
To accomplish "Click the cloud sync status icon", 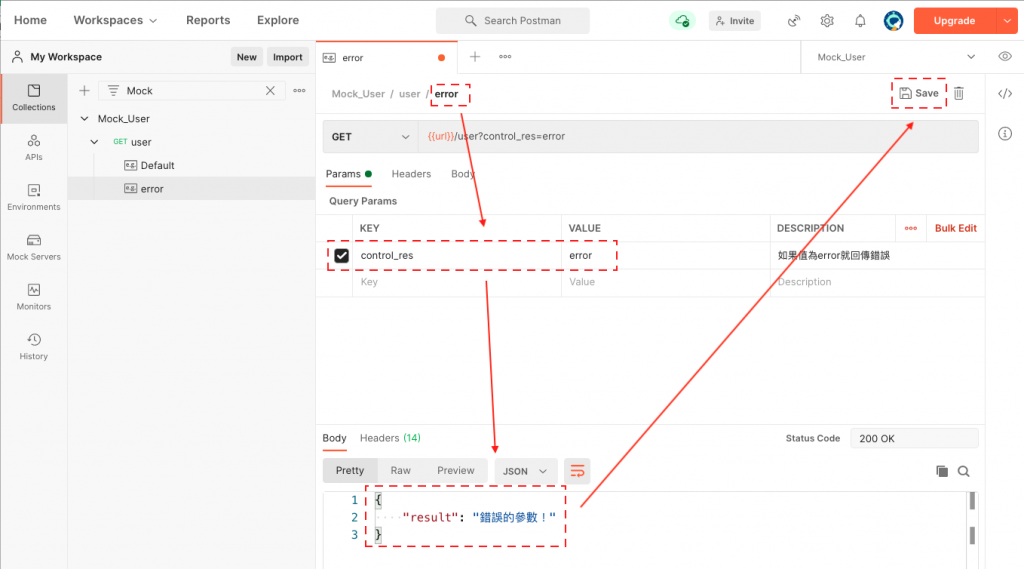I will click(682, 21).
